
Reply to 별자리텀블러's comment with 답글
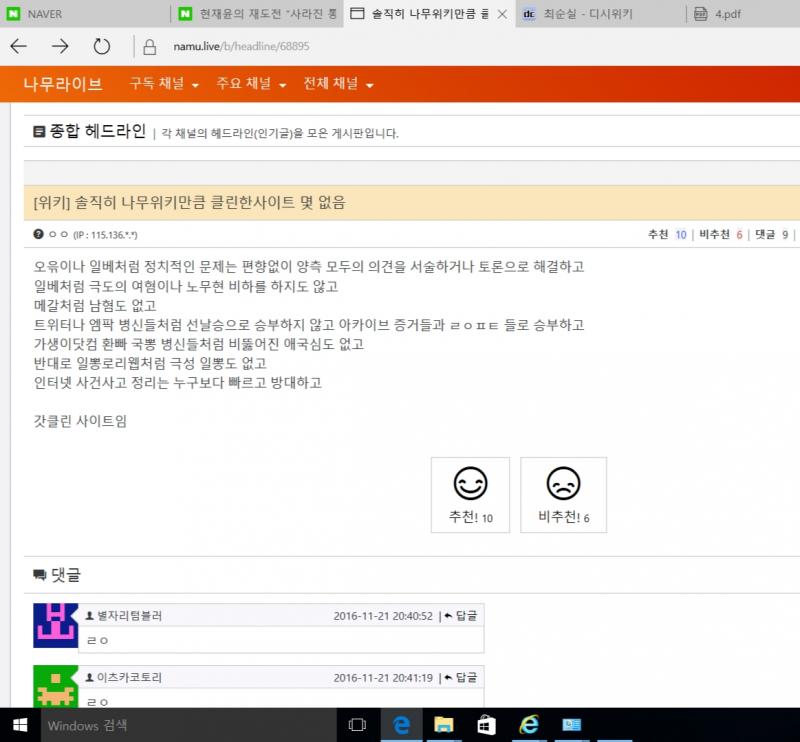coord(461,615)
